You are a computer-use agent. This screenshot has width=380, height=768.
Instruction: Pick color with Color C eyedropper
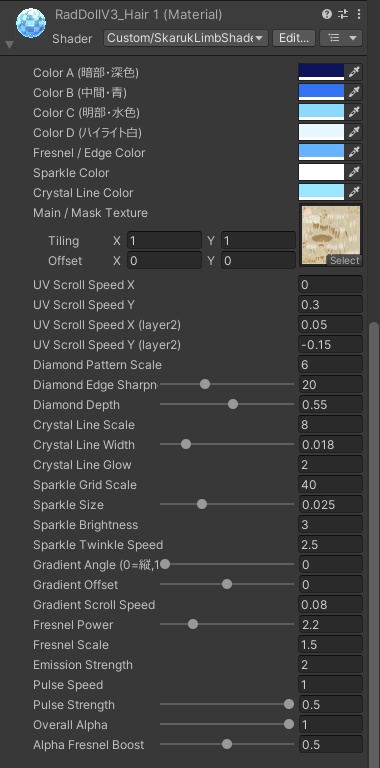[354, 113]
